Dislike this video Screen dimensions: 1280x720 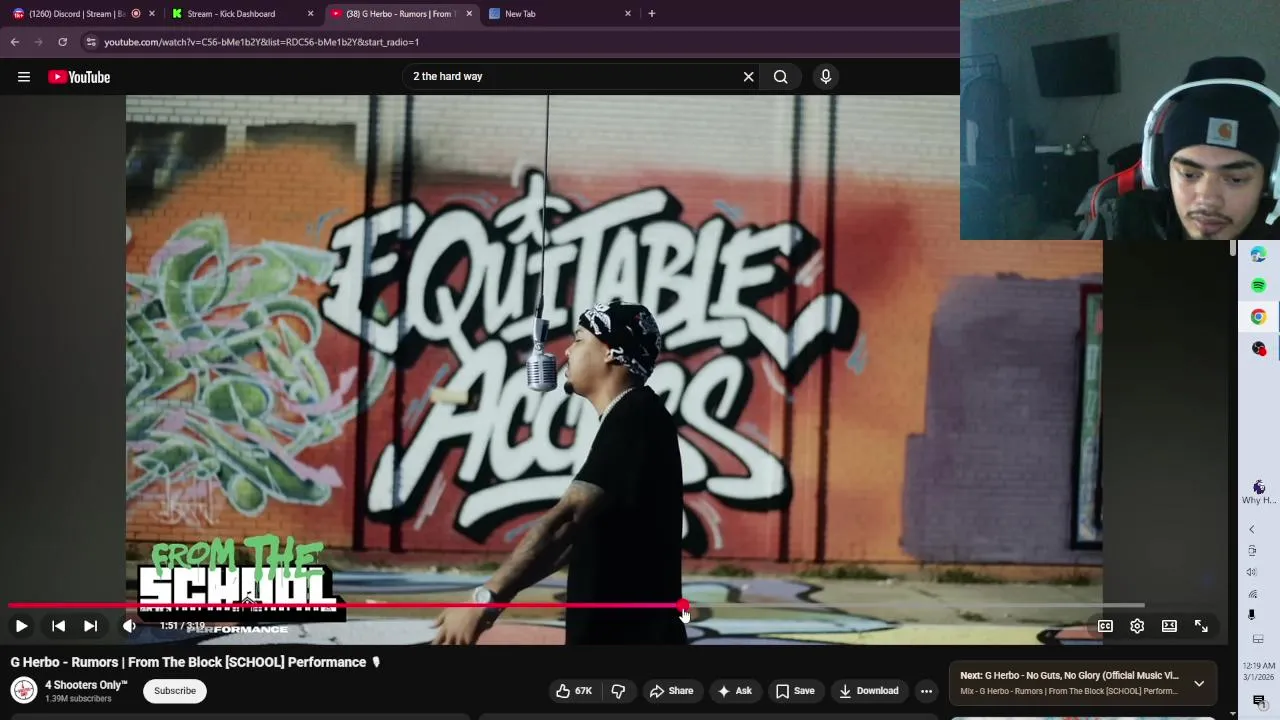point(618,691)
